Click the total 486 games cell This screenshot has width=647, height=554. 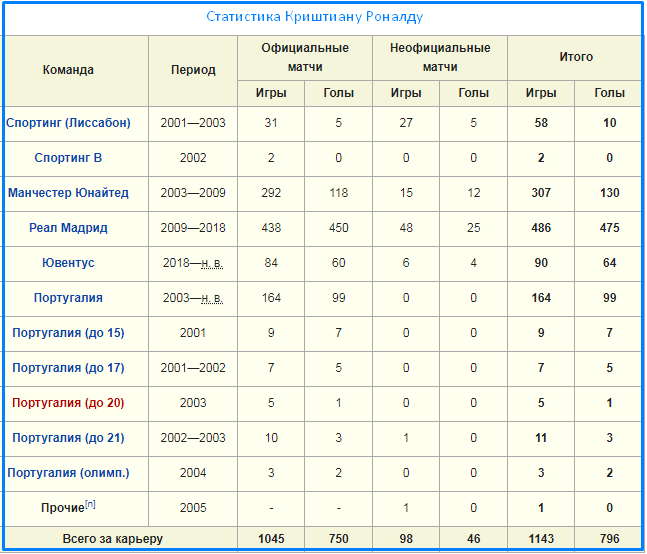(x=541, y=228)
